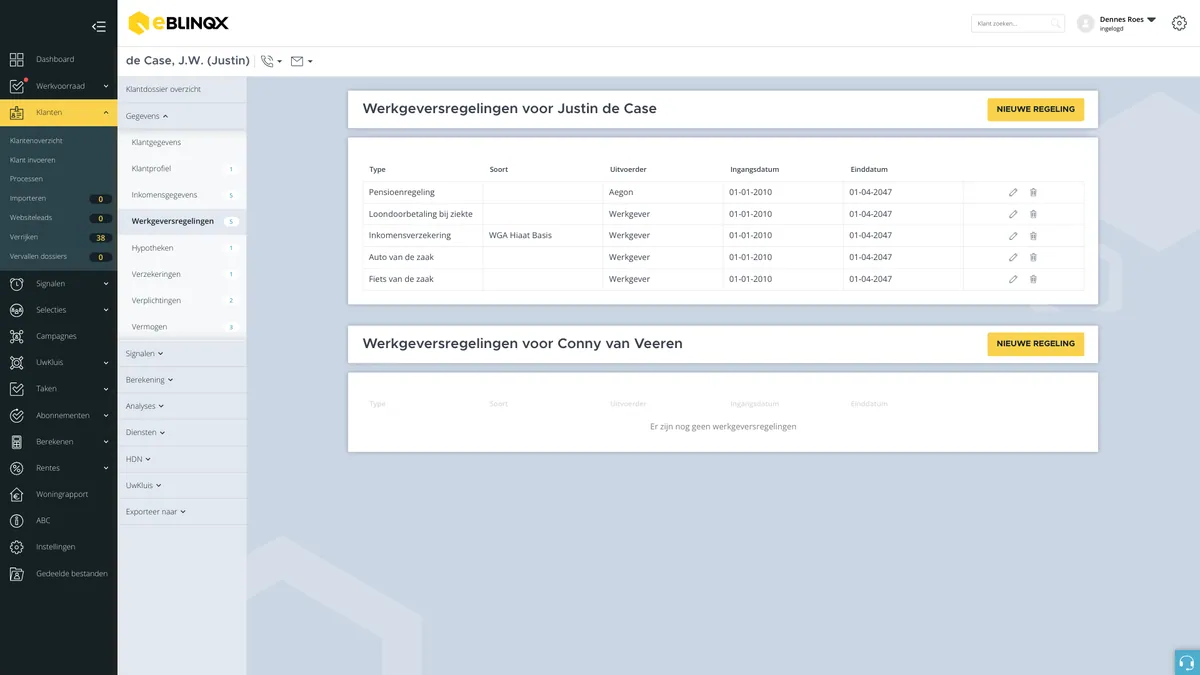
Task: Delete the Auto van de zaak row
Action: pyautogui.click(x=1033, y=257)
